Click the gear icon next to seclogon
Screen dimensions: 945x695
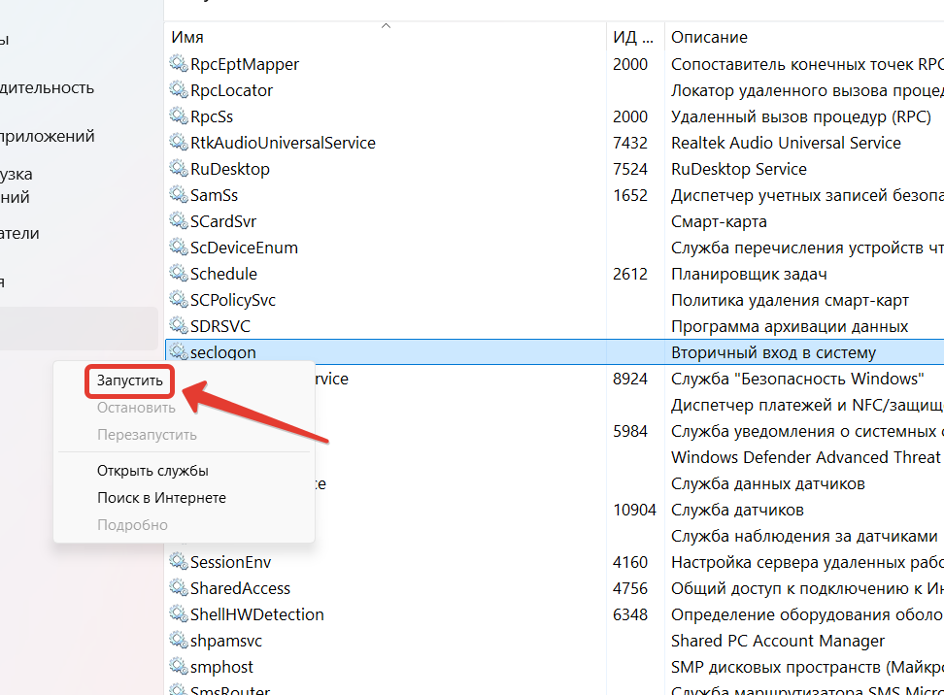[x=179, y=352]
